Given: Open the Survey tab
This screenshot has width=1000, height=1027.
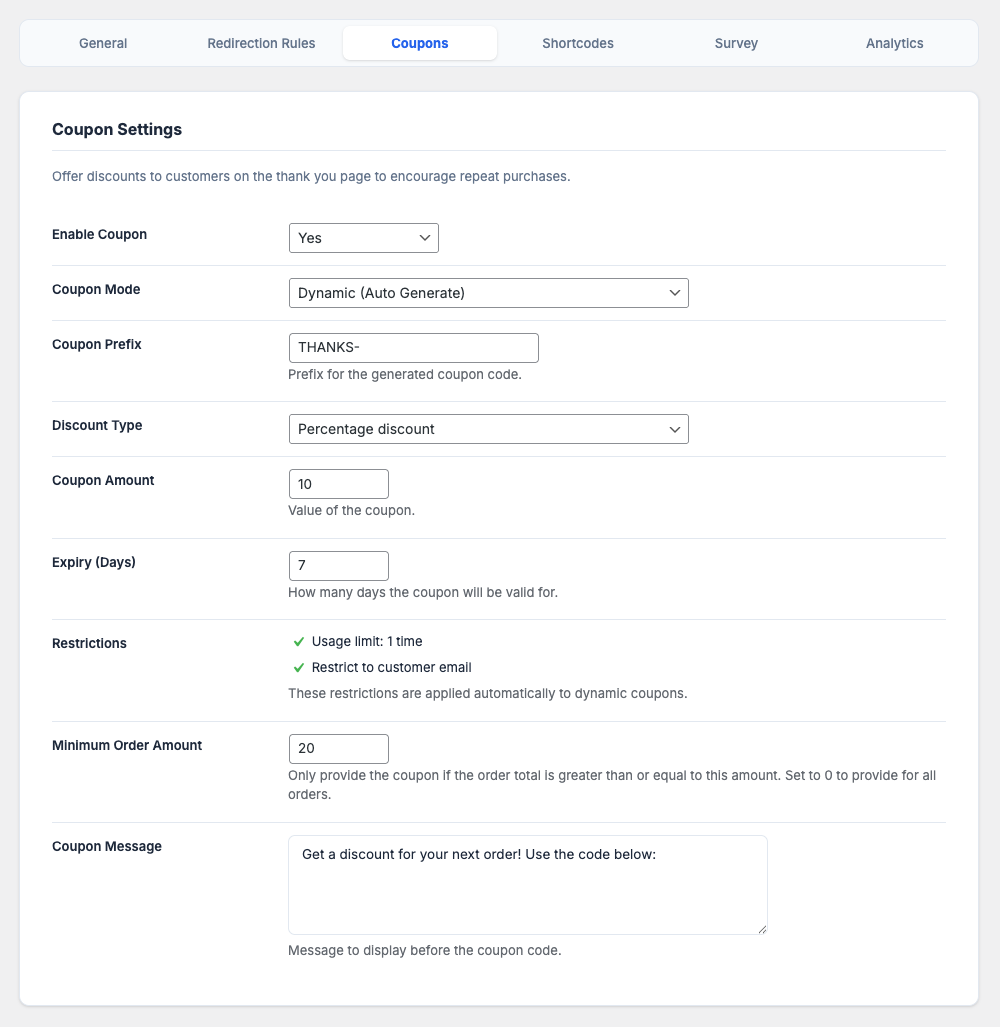Looking at the screenshot, I should [736, 44].
